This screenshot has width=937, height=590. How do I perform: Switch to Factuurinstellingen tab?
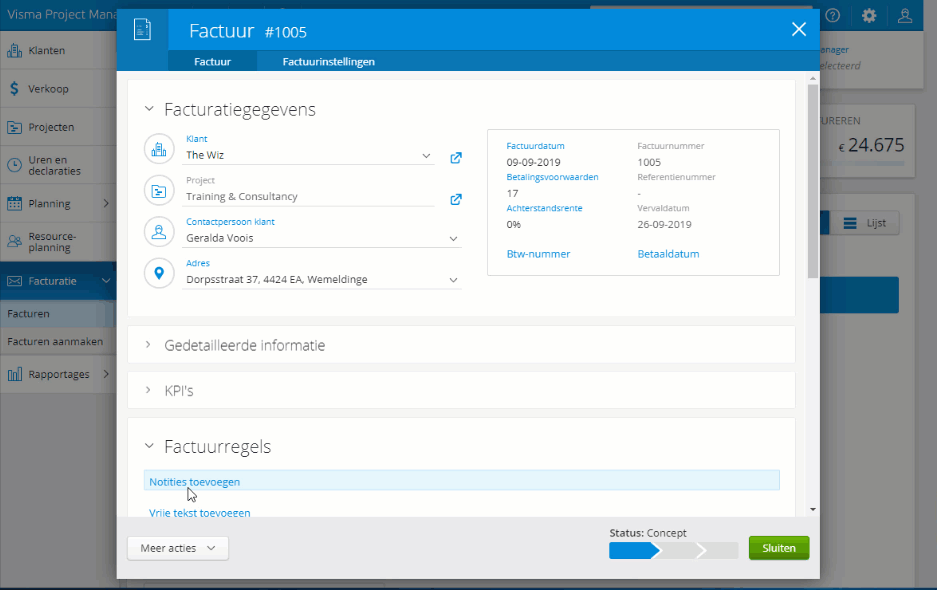[x=329, y=62]
